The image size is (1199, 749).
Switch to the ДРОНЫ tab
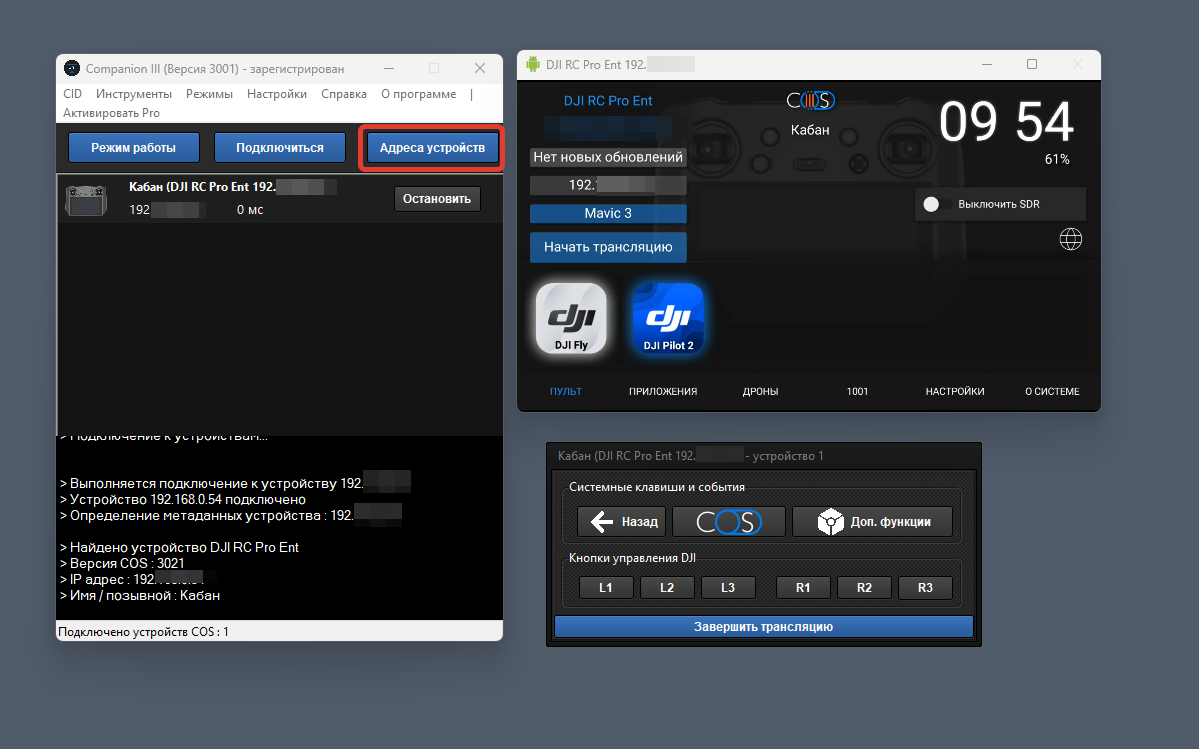(x=760, y=391)
